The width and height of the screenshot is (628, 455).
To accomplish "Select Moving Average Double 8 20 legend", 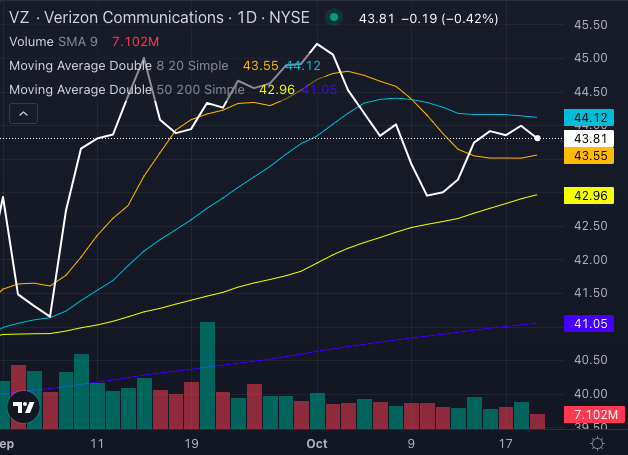I will 120,66.
